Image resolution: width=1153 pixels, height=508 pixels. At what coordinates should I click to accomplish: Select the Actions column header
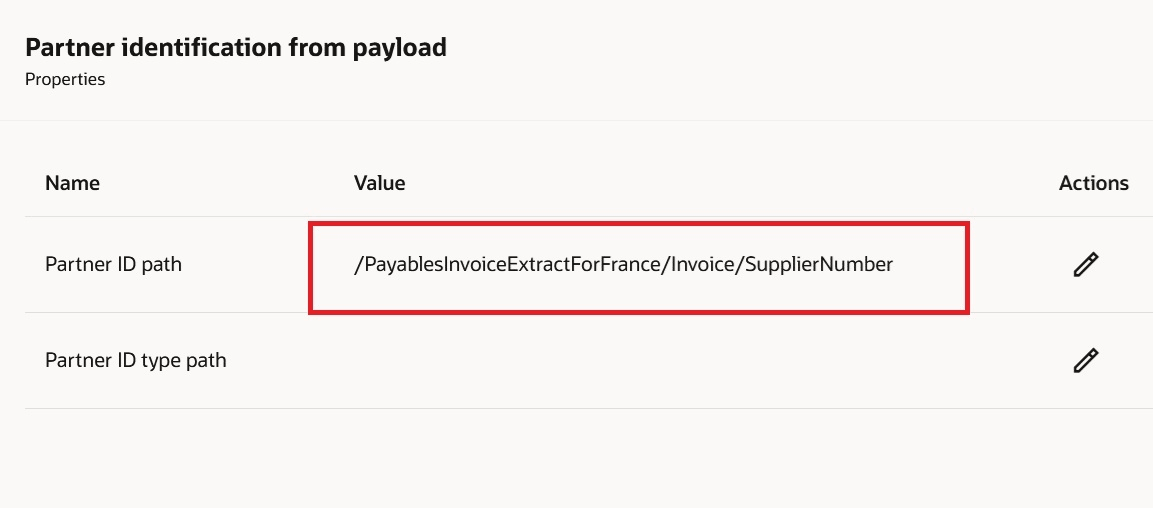pyautogui.click(x=1093, y=183)
